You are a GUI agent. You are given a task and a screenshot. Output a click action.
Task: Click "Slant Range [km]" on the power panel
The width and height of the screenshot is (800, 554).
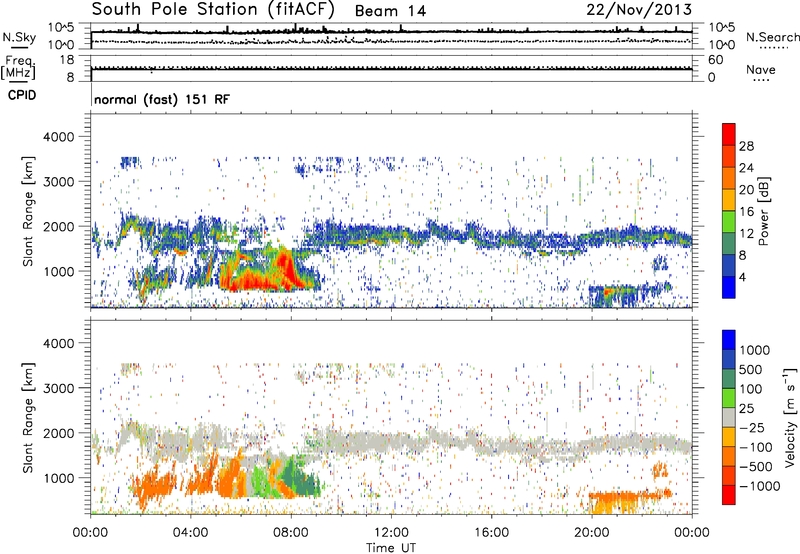click(28, 211)
